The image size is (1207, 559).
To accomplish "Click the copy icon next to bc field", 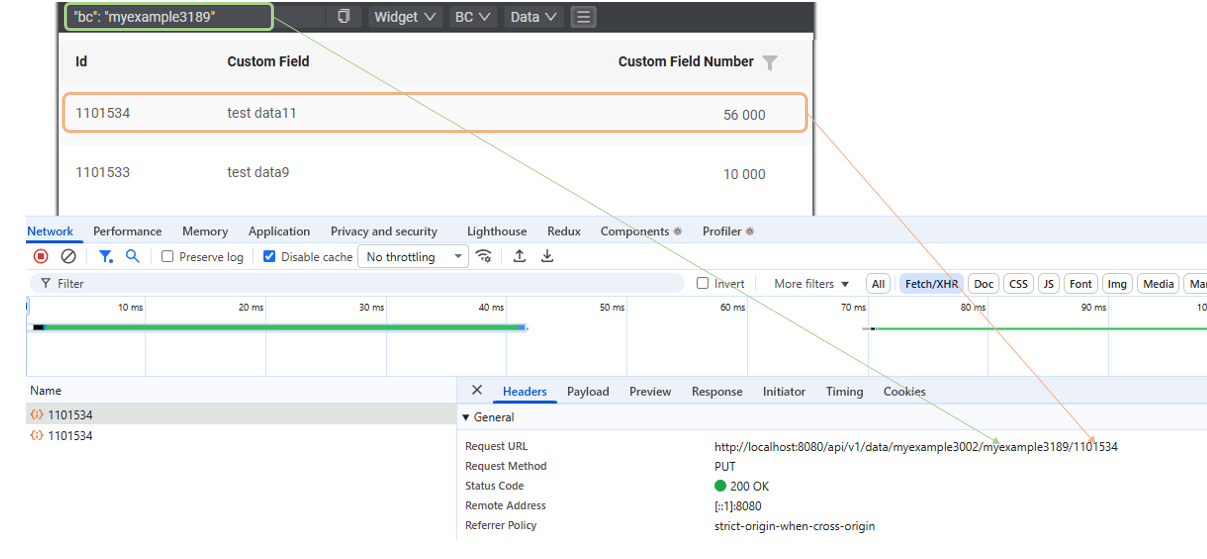I will (x=344, y=17).
